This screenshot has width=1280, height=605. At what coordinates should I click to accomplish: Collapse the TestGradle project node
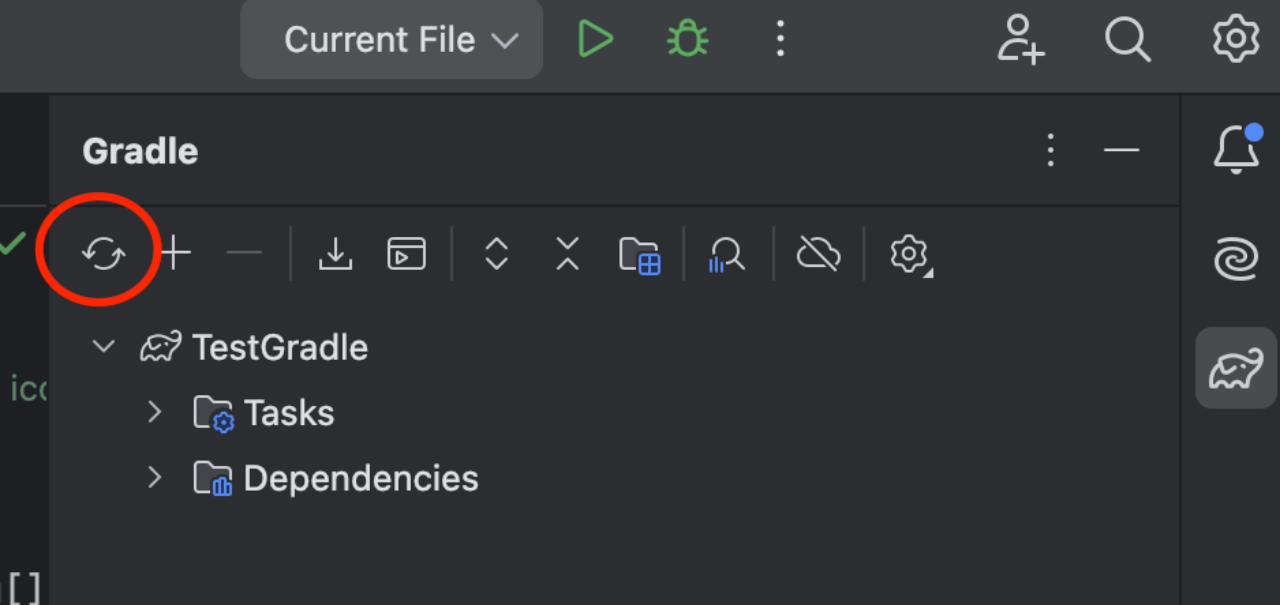[x=103, y=346]
